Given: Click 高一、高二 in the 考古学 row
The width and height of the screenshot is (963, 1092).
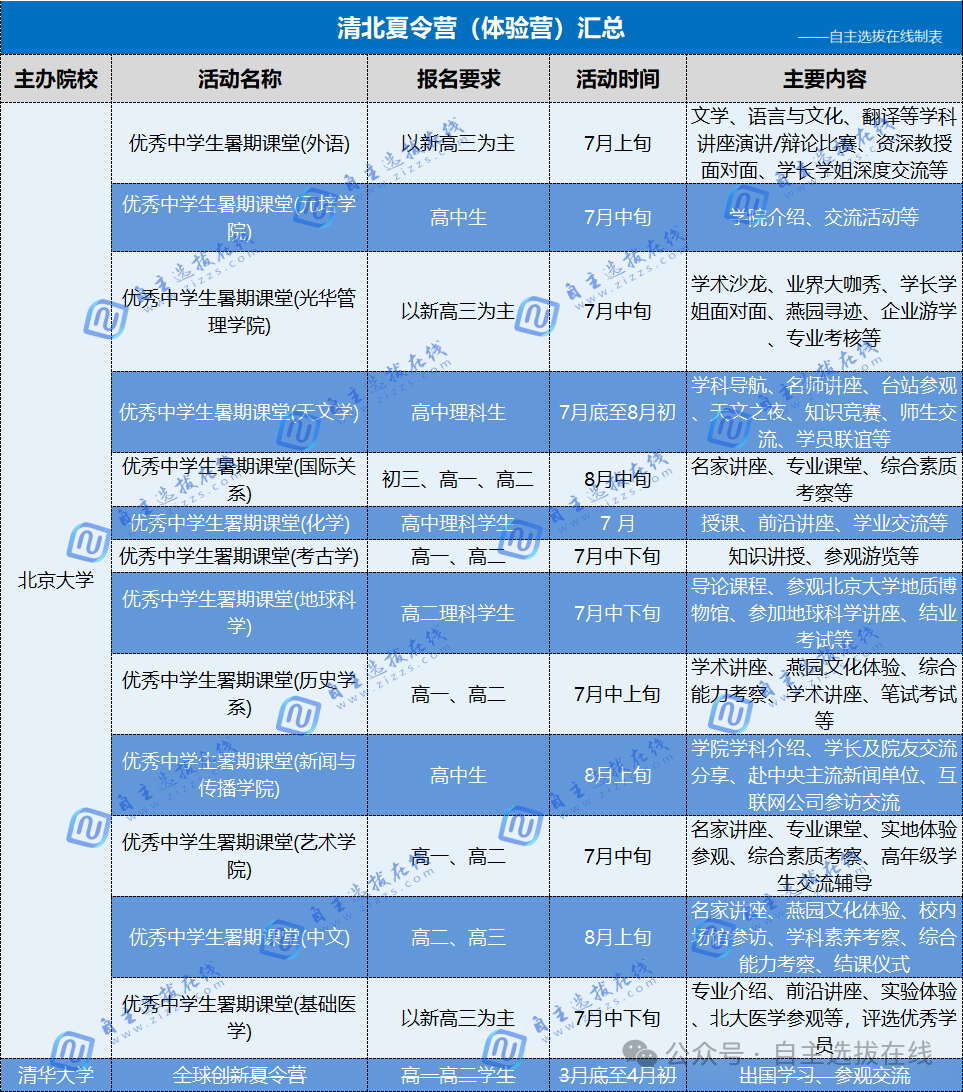Looking at the screenshot, I should pyautogui.click(x=458, y=556).
